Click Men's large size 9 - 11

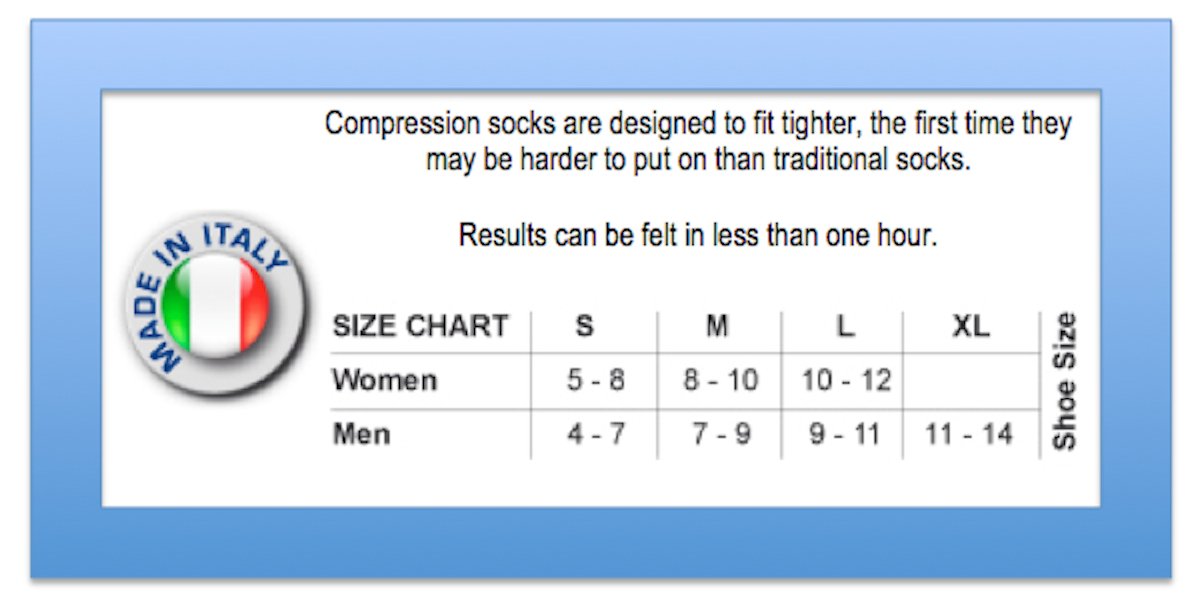point(846,434)
